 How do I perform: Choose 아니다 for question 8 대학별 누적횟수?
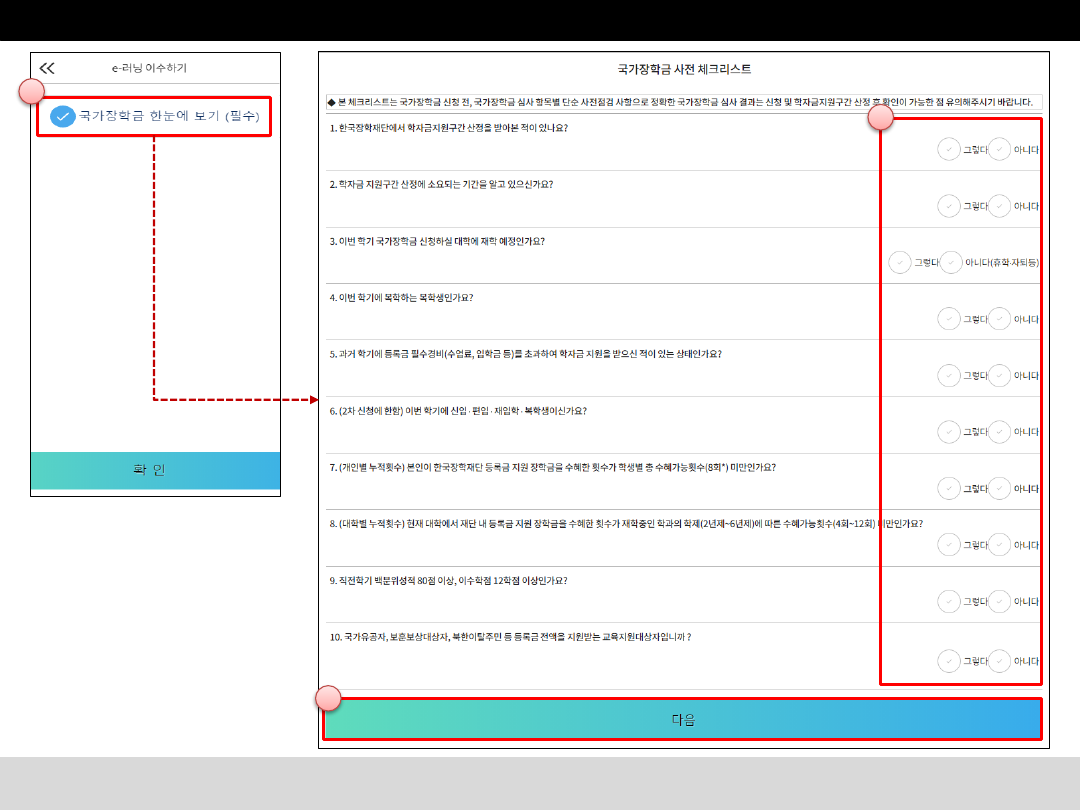1000,545
